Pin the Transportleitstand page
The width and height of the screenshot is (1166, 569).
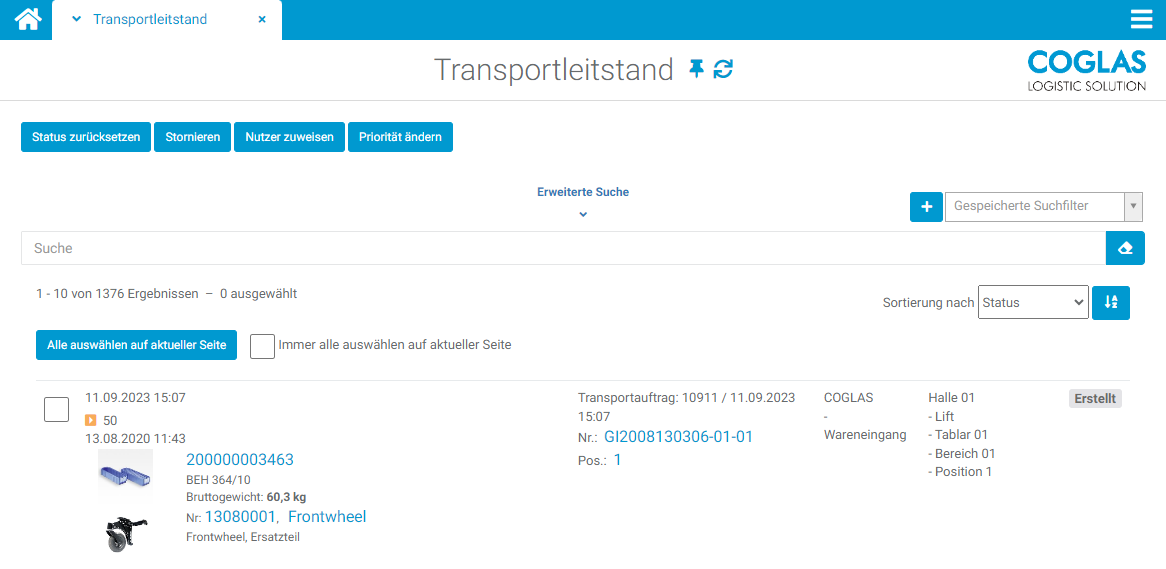click(697, 68)
